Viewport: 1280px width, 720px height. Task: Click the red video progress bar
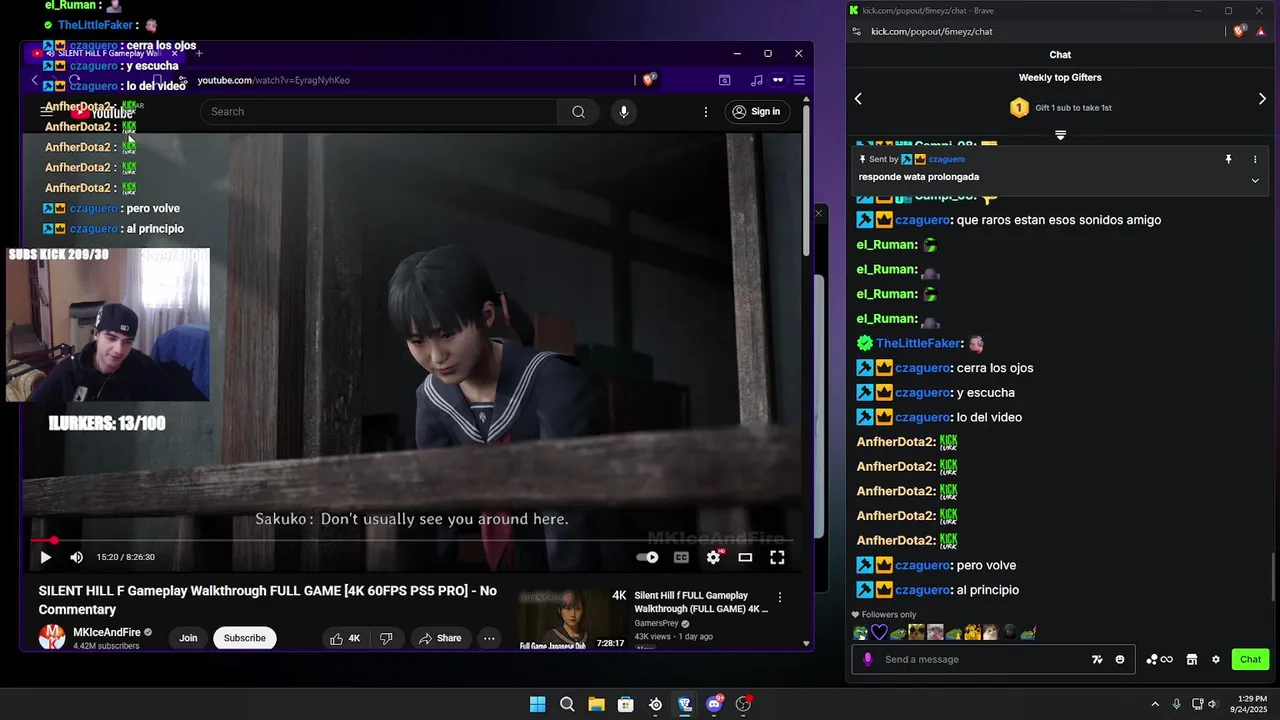[414, 540]
